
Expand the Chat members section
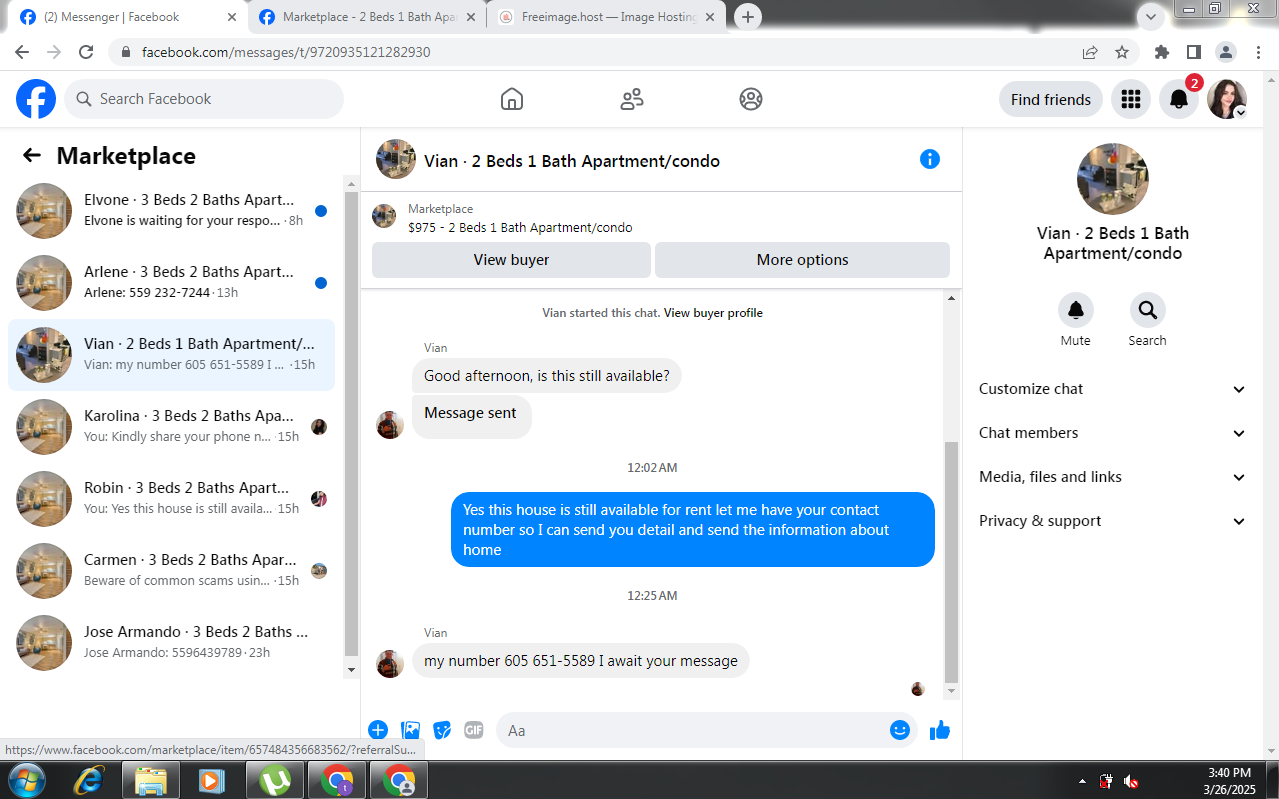1112,433
